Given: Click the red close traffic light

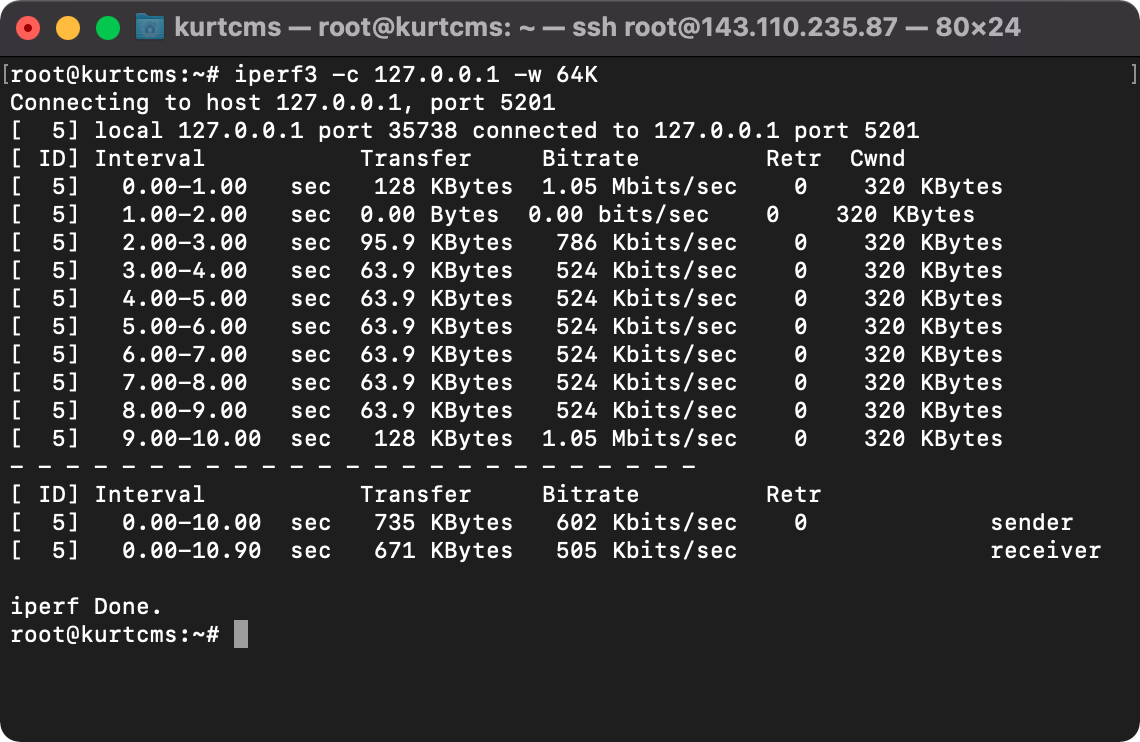Looking at the screenshot, I should click(x=28, y=27).
